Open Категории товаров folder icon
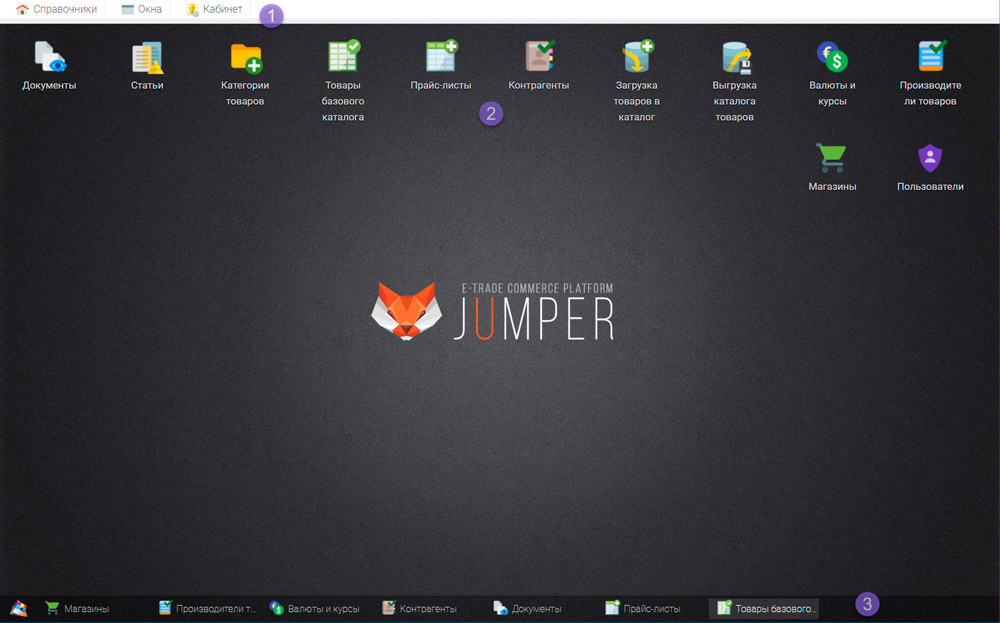Image resolution: width=1000 pixels, height=623 pixels. (245, 57)
